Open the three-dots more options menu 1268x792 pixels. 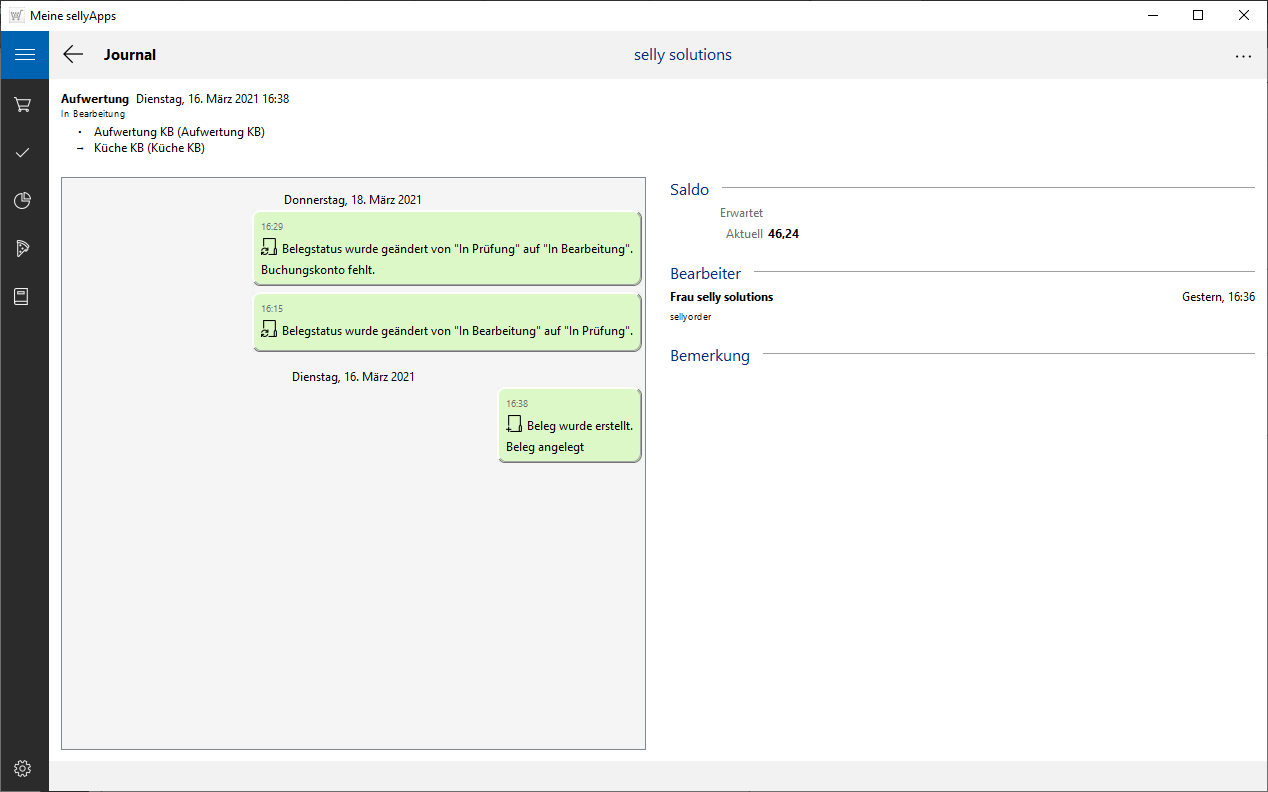(1243, 56)
